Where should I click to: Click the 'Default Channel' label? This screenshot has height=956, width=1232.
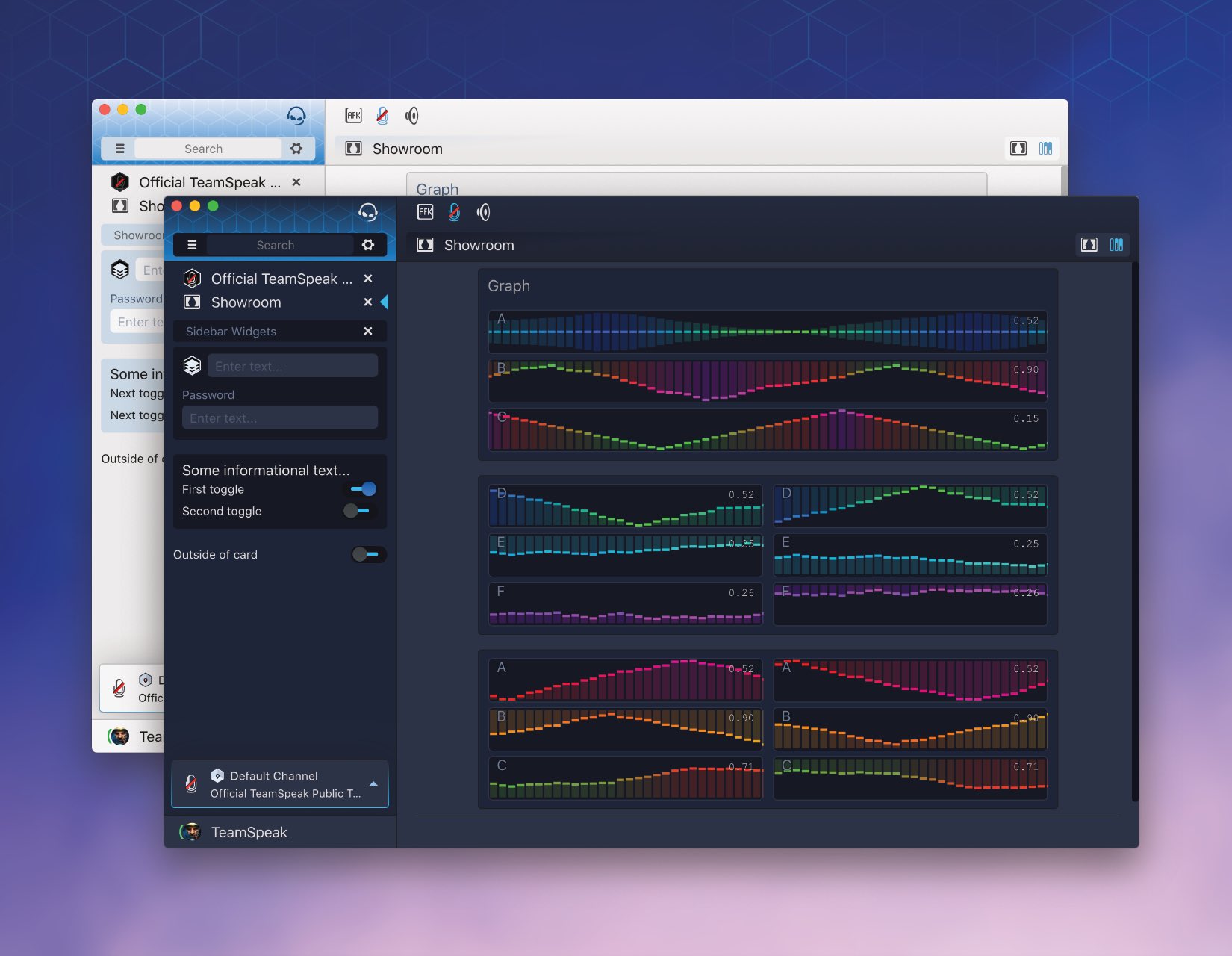coord(274,776)
